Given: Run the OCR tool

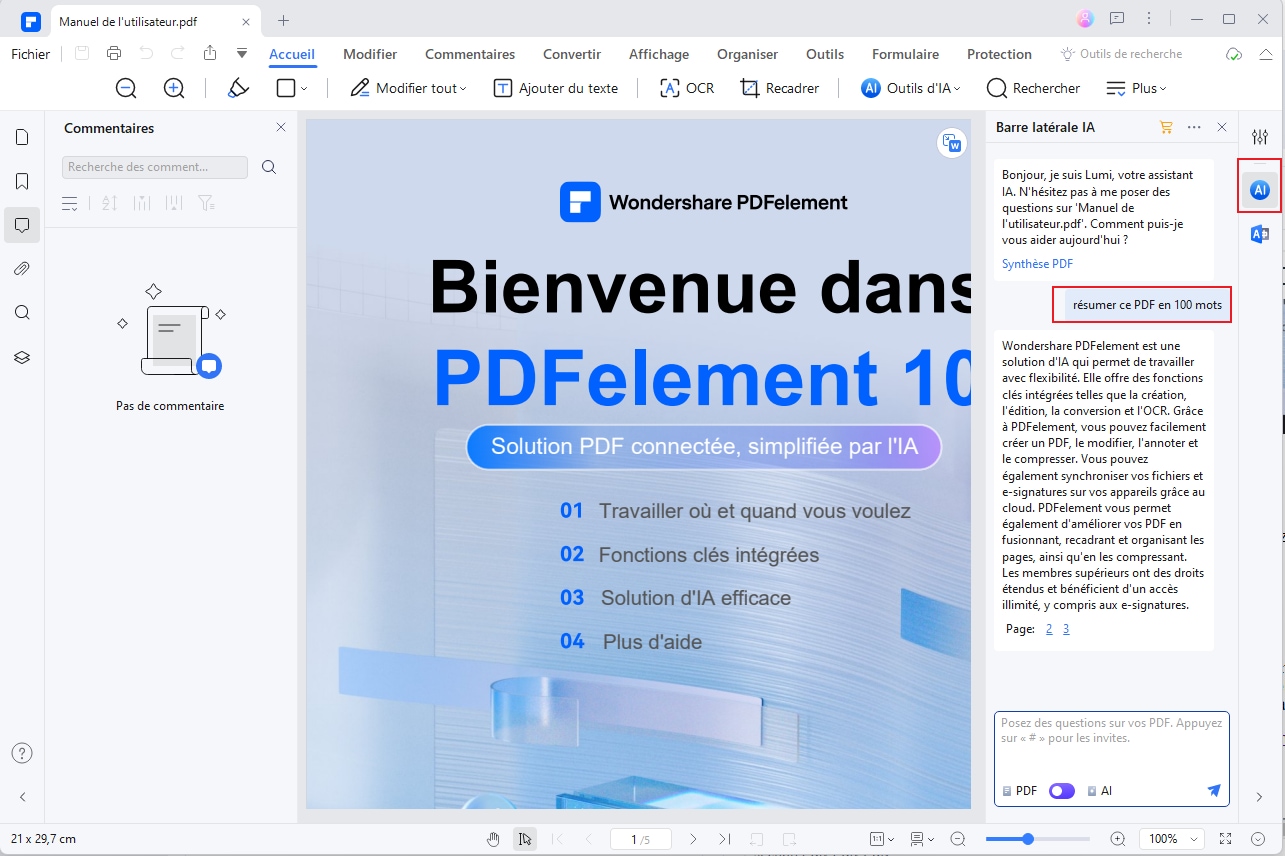Looking at the screenshot, I should (x=687, y=88).
